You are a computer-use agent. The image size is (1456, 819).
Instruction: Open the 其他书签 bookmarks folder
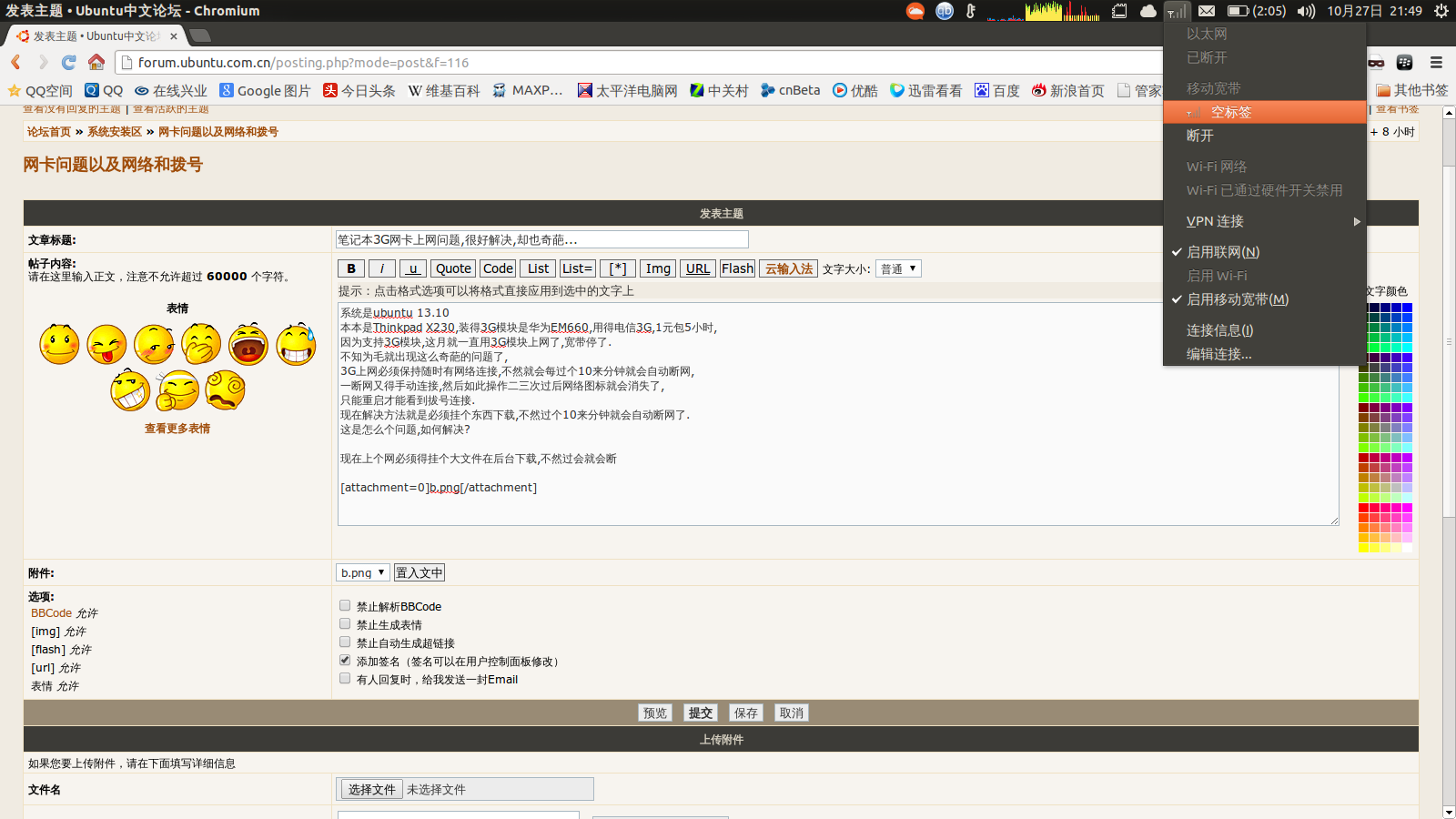click(1412, 90)
